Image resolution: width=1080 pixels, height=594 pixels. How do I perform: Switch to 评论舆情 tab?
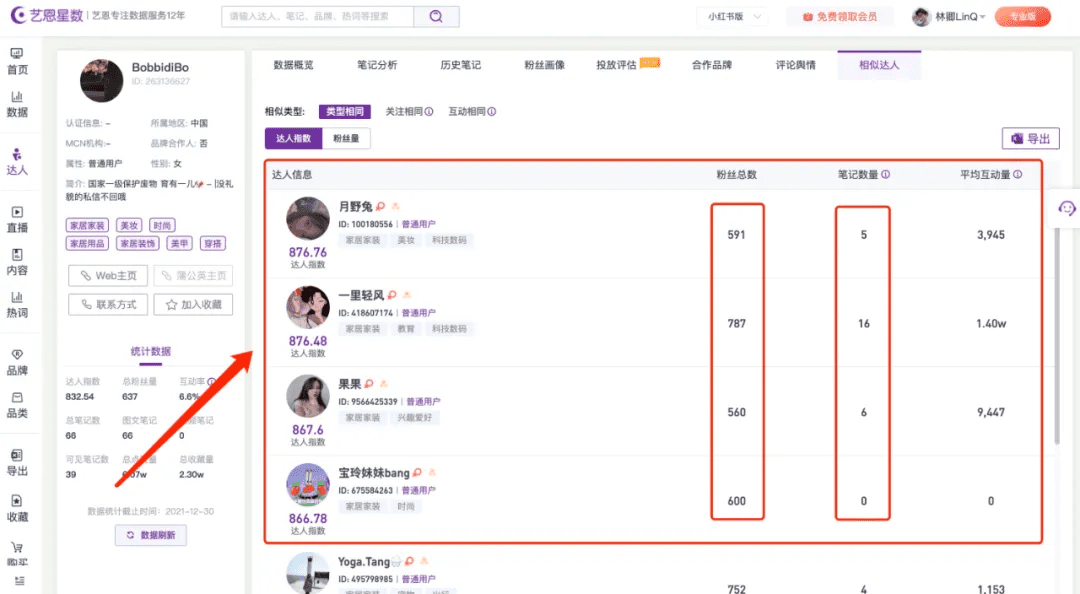(x=796, y=65)
